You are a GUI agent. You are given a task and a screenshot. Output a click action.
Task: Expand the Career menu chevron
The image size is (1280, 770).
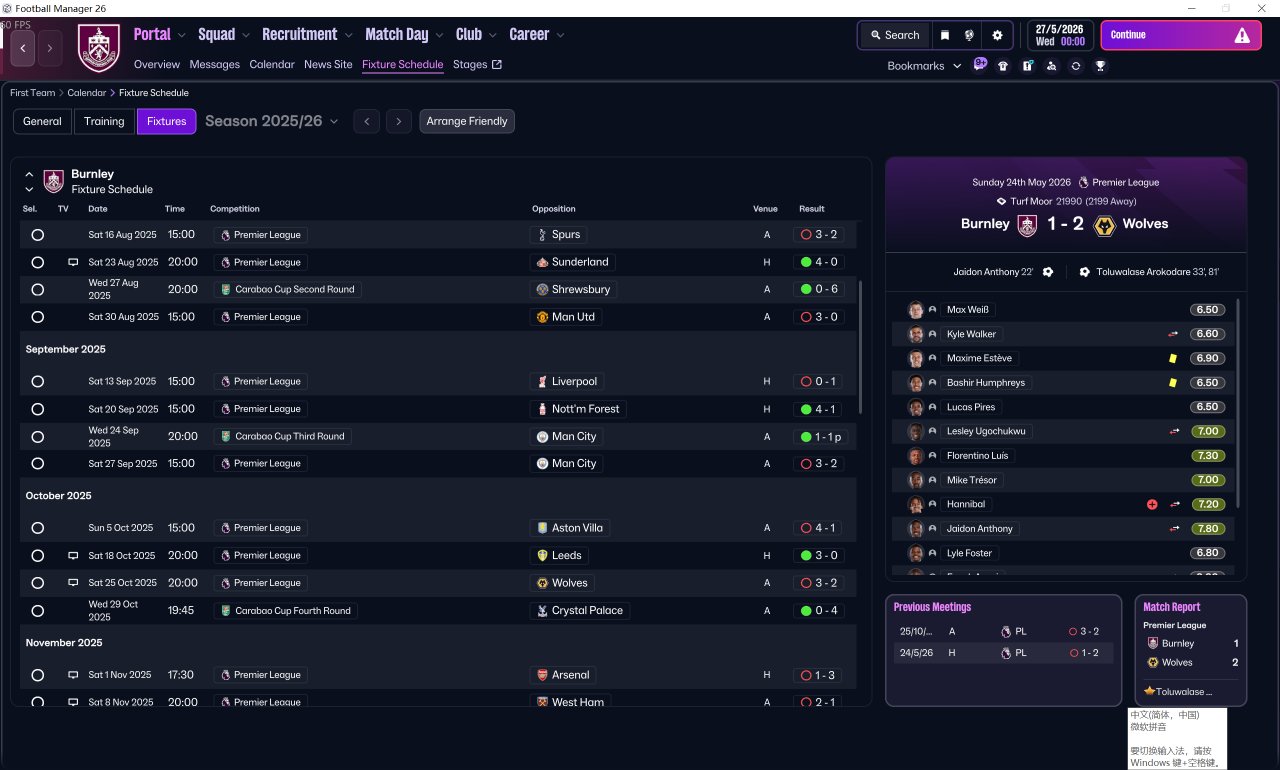[560, 36]
